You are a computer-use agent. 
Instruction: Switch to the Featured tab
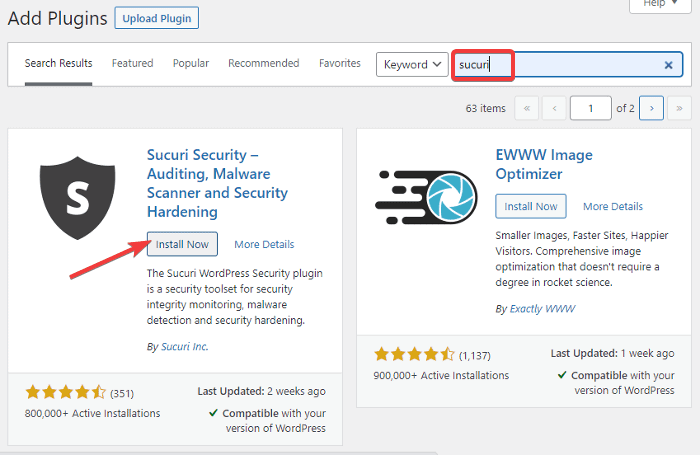coord(132,63)
